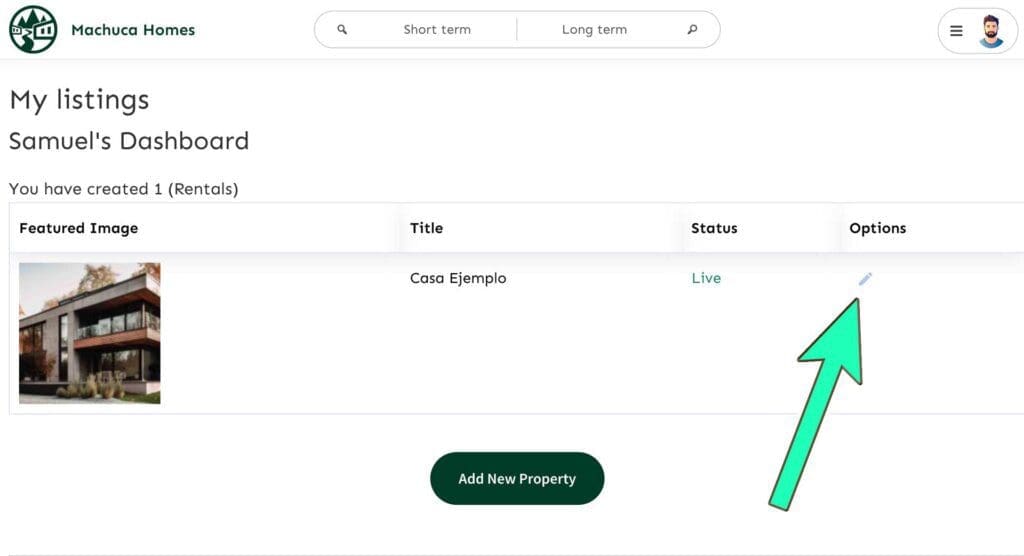
Task: Click the Machuca Homes brand name
Action: [133, 30]
